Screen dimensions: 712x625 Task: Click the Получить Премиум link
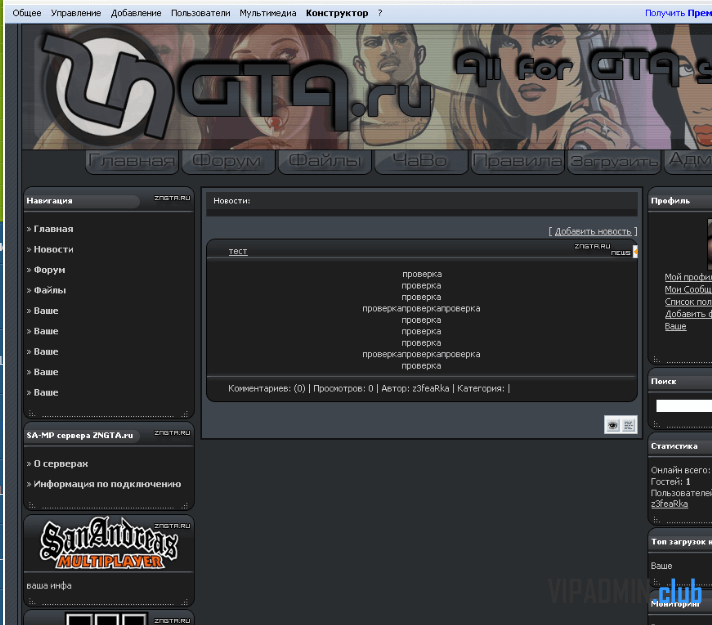[x=678, y=13]
